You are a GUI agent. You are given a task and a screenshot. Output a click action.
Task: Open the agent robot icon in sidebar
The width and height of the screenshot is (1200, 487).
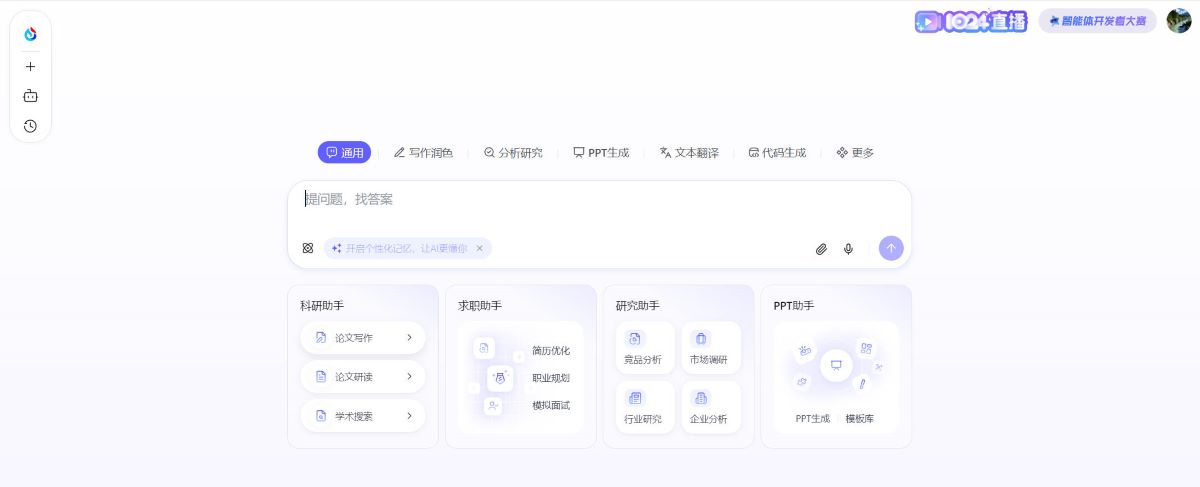[x=30, y=96]
